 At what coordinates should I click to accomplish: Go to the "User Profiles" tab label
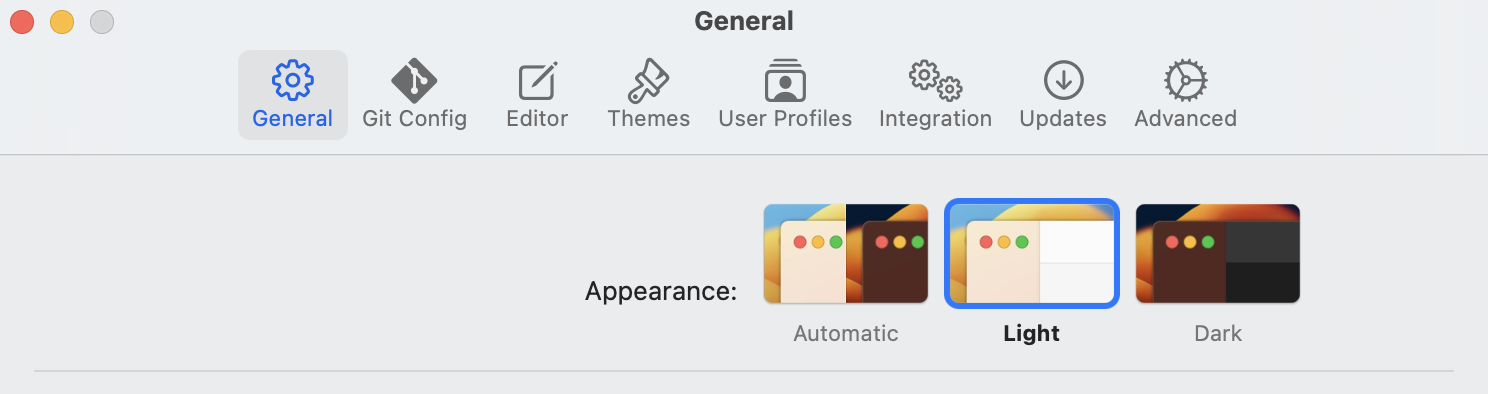pyautogui.click(x=785, y=118)
